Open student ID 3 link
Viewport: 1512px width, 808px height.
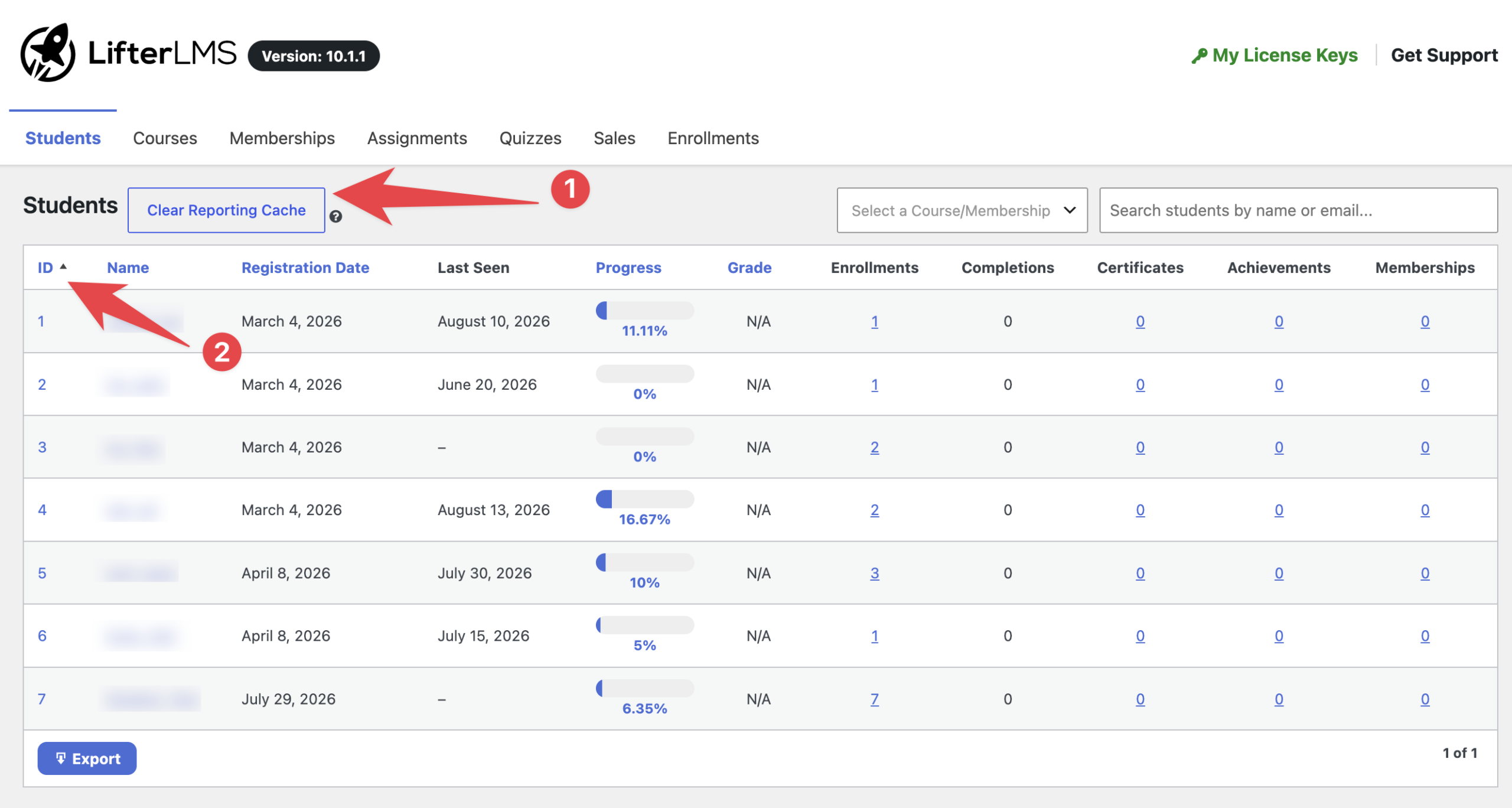pyautogui.click(x=42, y=447)
